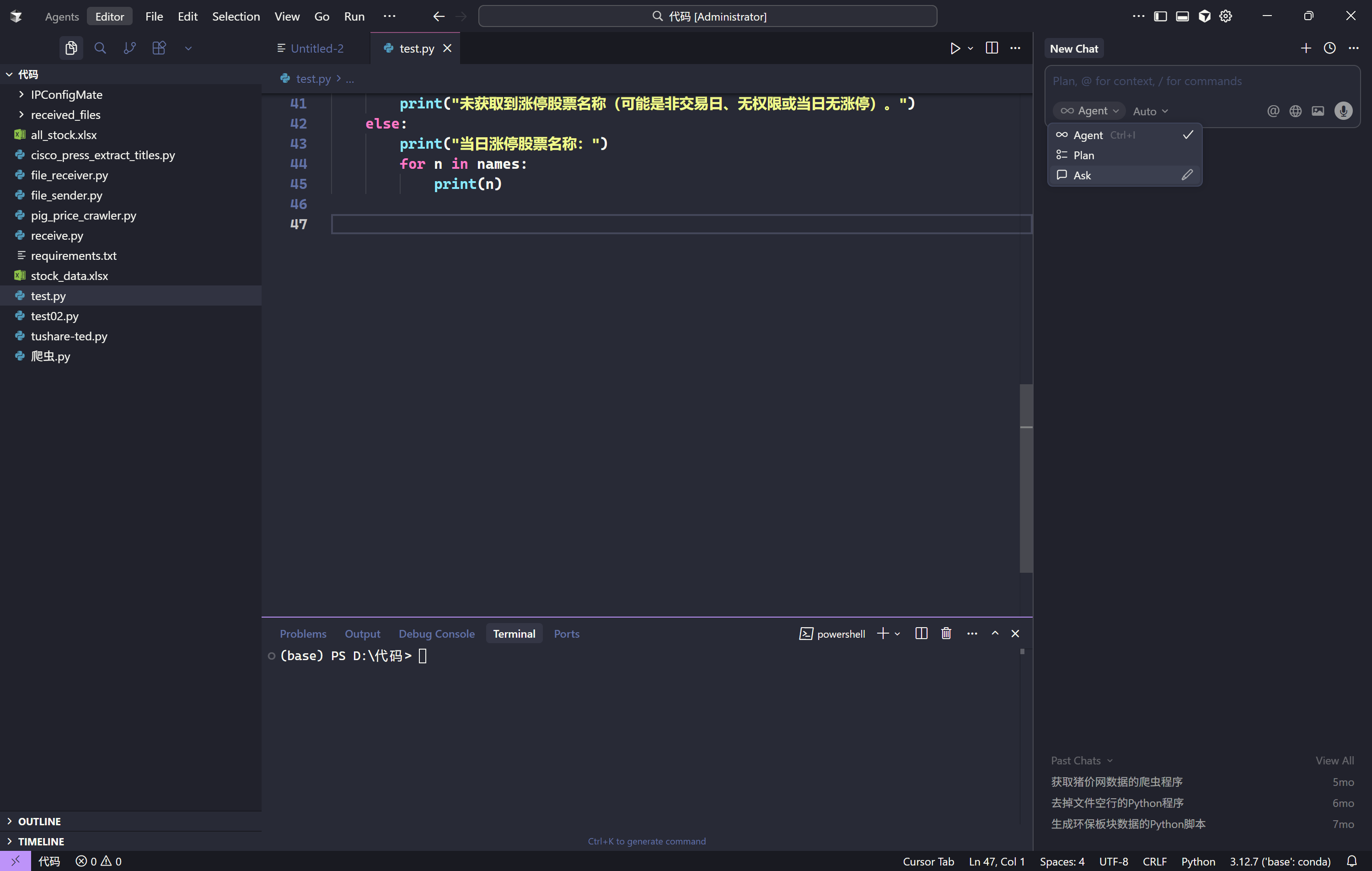Click the chat history clock icon
Screen dimensions: 1372x871
click(1329, 48)
